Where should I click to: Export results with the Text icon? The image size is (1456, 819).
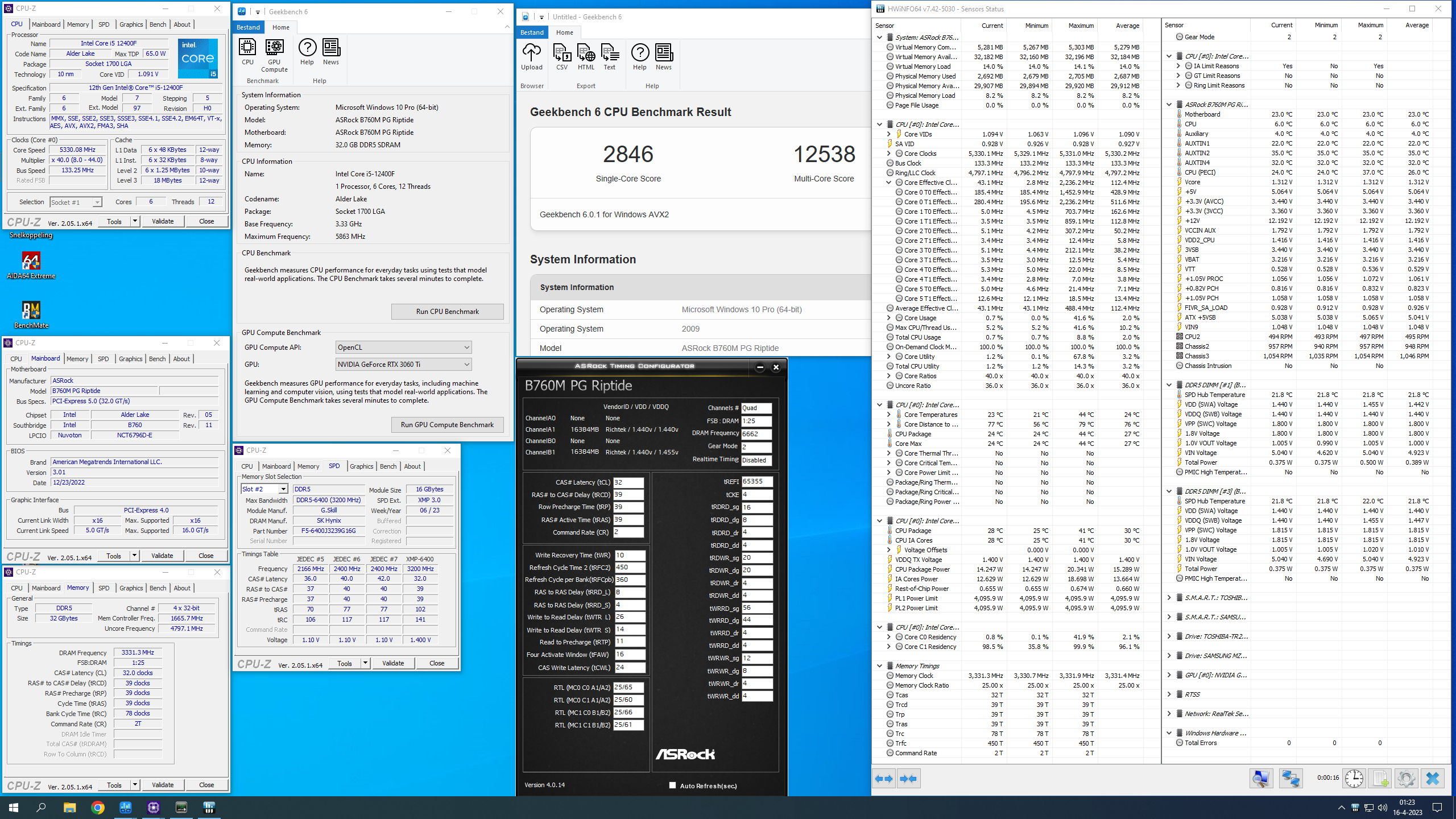coord(610,57)
